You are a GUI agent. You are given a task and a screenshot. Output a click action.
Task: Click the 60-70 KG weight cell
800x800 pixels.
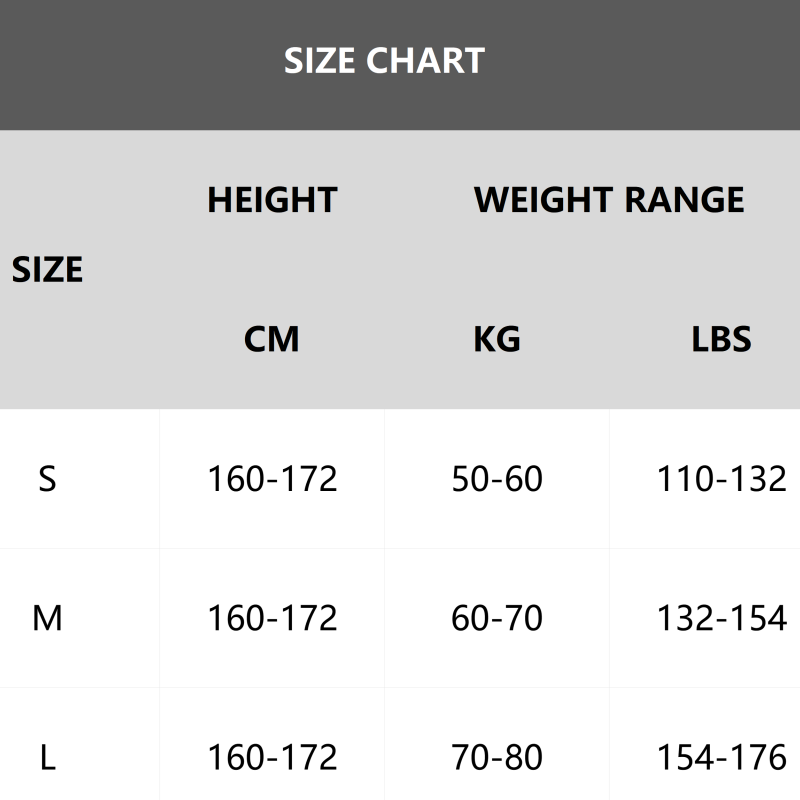point(497,618)
